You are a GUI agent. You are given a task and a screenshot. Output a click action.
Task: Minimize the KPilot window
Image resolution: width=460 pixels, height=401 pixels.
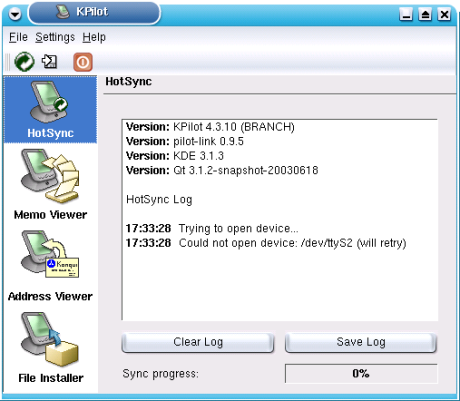pos(406,14)
